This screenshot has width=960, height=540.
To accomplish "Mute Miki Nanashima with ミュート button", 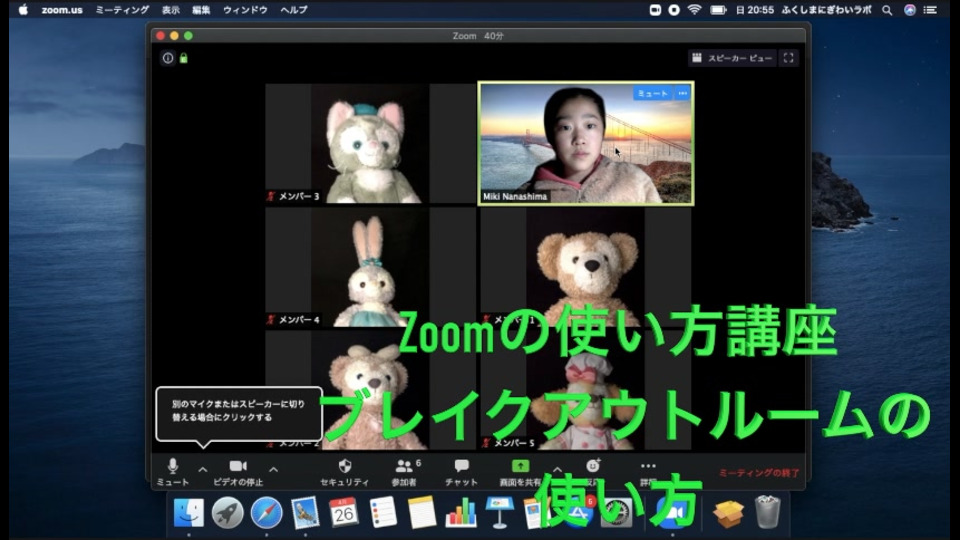I will (653, 94).
